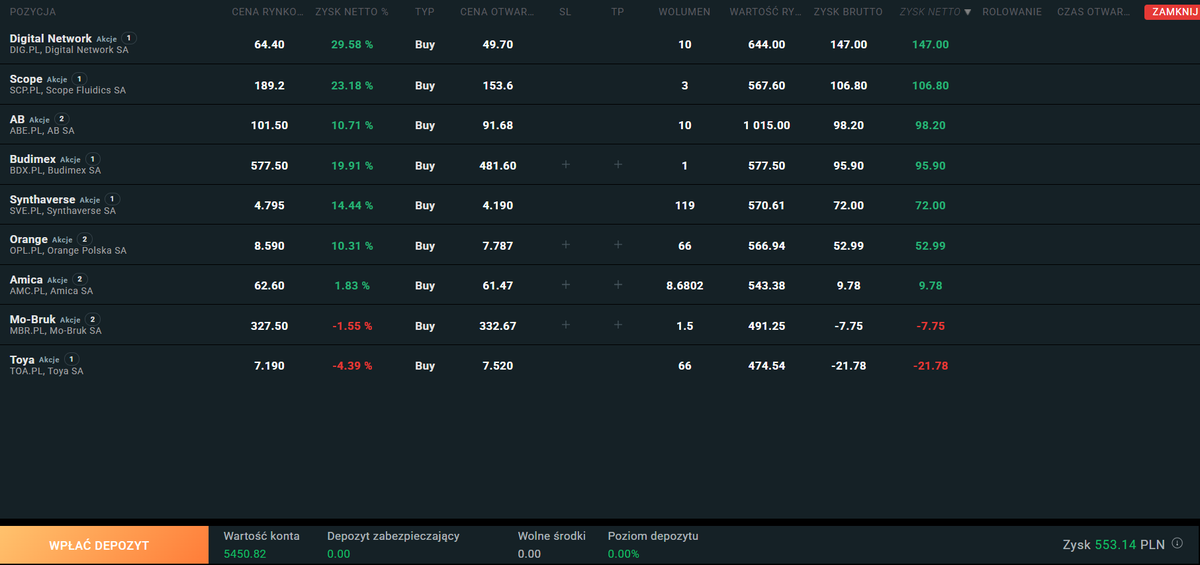Screen dimensions: 1200x565
Task: Select Mo-Bruk market price 327.50
Action: pyautogui.click(x=269, y=325)
